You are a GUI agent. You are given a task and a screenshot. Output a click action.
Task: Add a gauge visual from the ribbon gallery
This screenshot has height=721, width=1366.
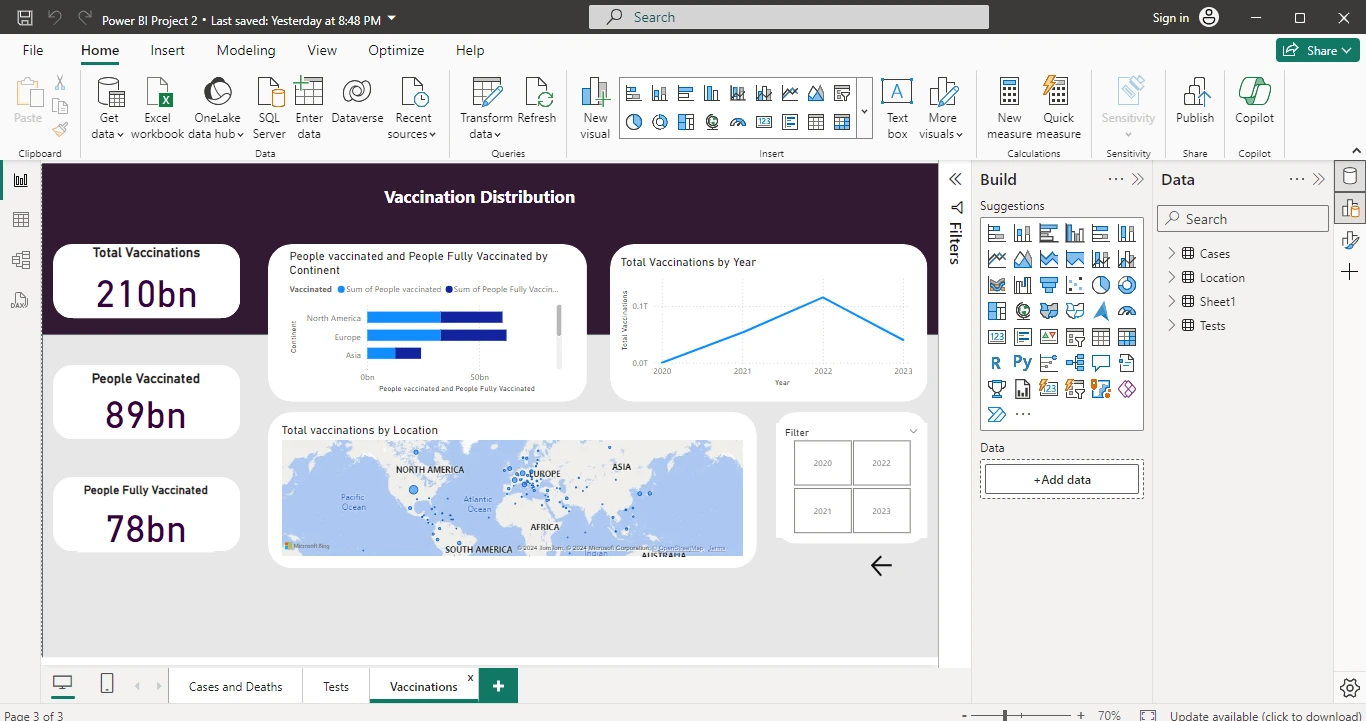(738, 122)
